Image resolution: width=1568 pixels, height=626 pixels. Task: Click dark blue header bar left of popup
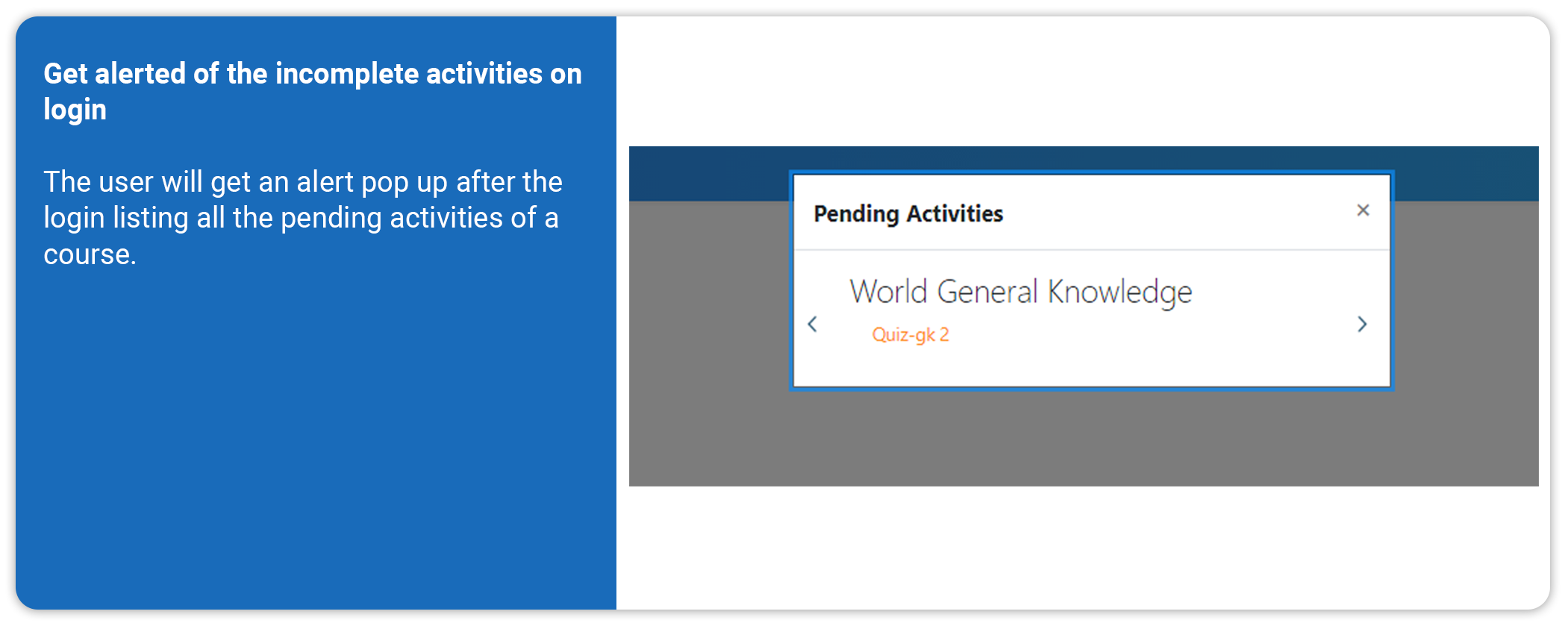pyautogui.click(x=709, y=173)
